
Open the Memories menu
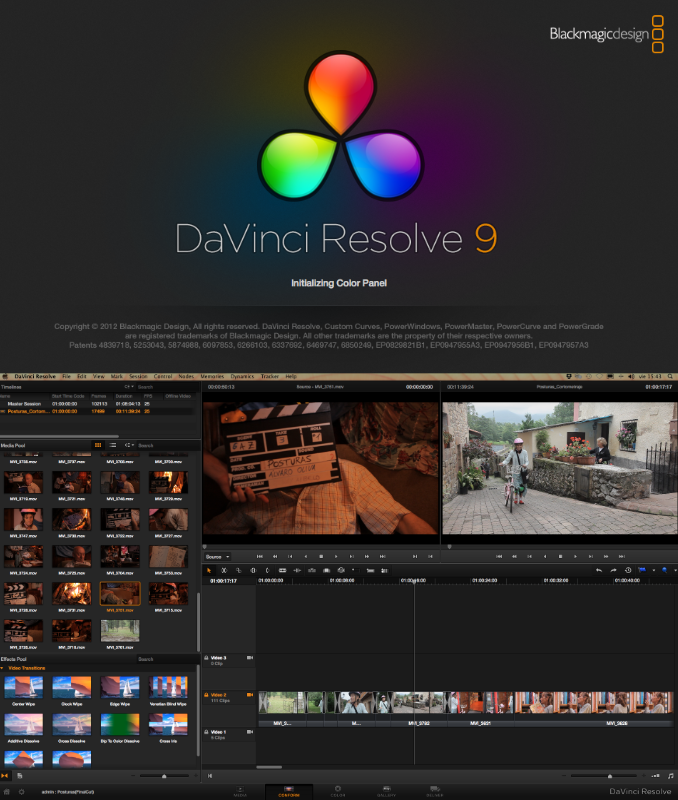(x=212, y=377)
